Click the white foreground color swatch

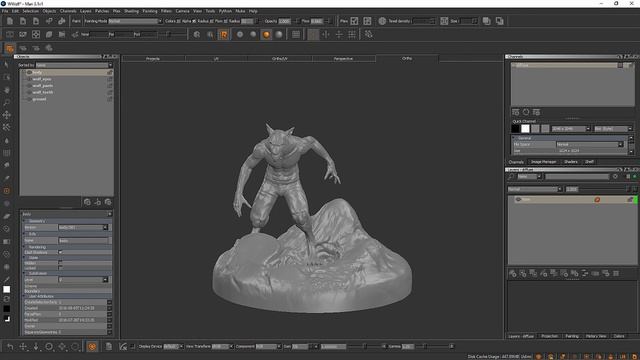[7, 289]
